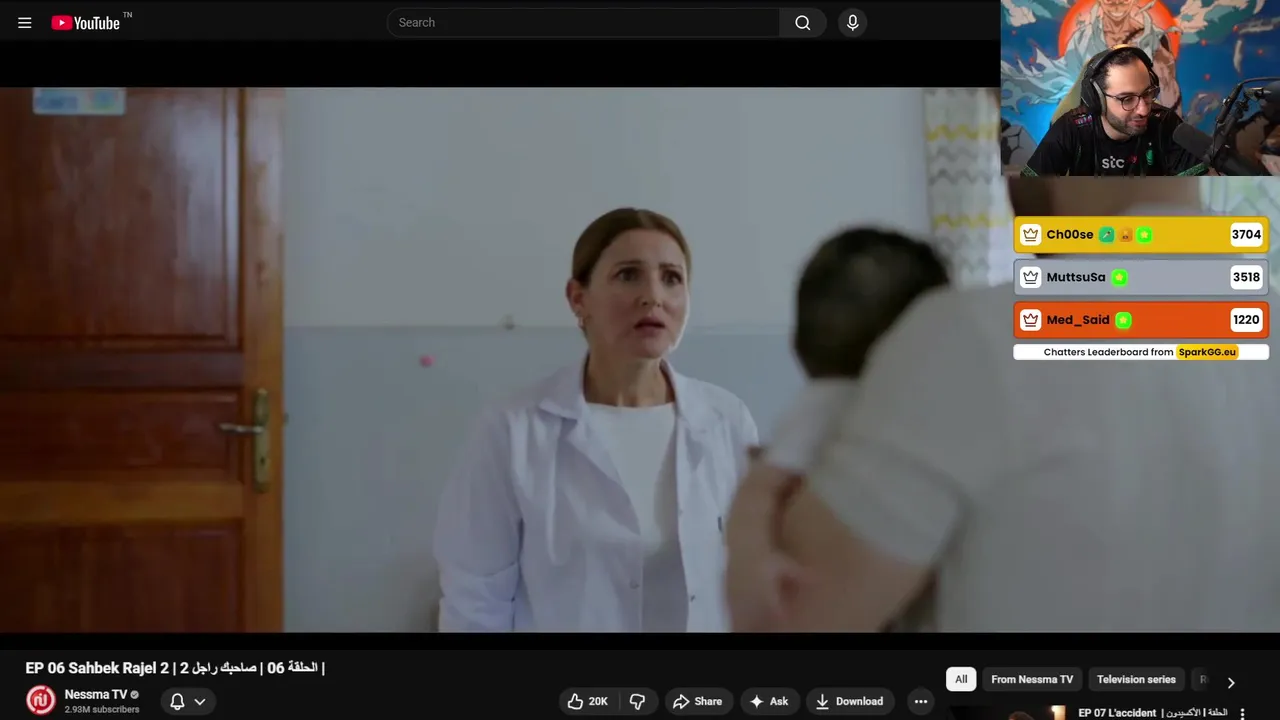The width and height of the screenshot is (1280, 720).
Task: Click crown icon beside Med_Said
Action: (1030, 320)
